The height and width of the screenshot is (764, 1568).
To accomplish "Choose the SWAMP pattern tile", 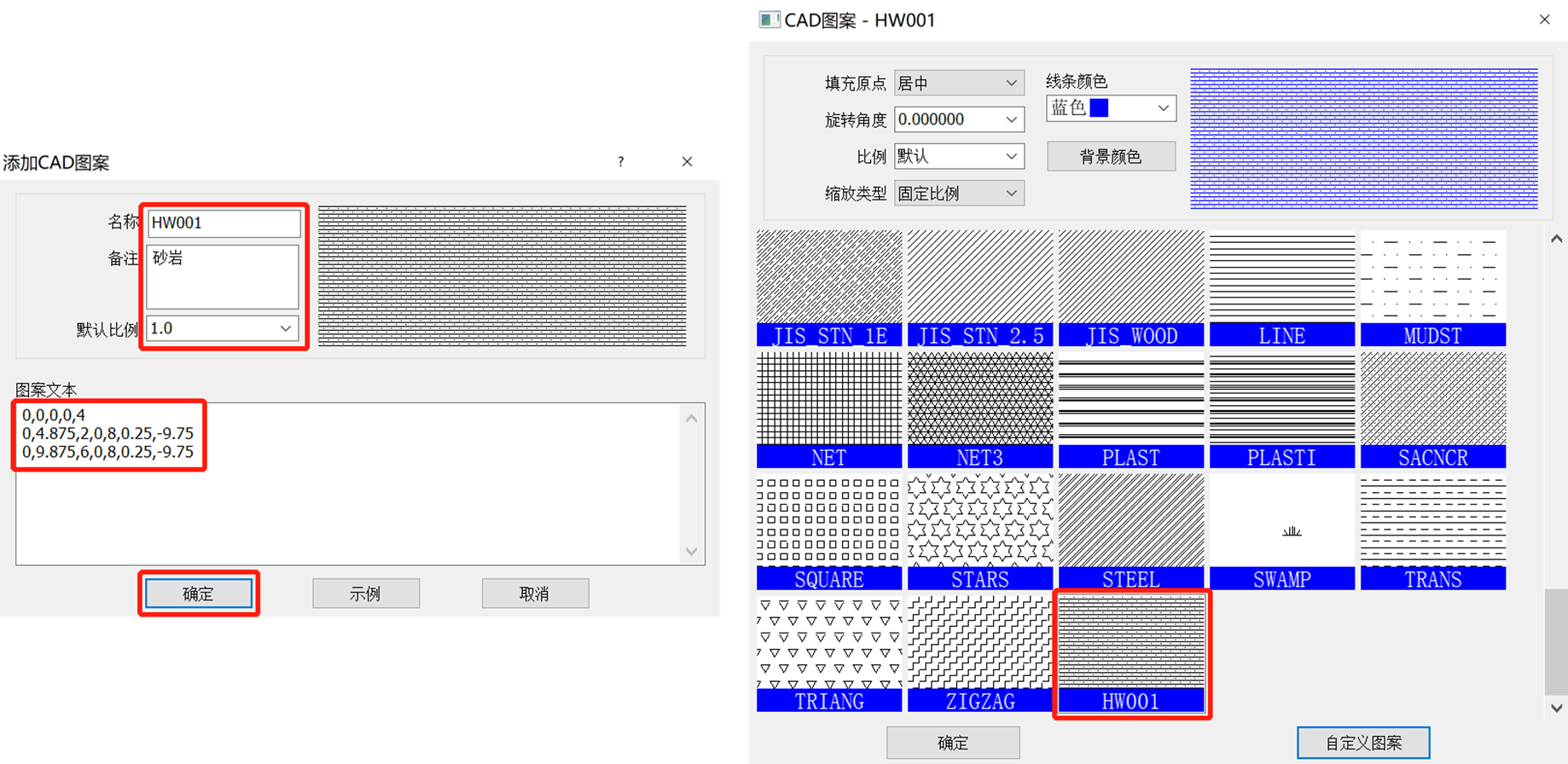I will (1281, 531).
